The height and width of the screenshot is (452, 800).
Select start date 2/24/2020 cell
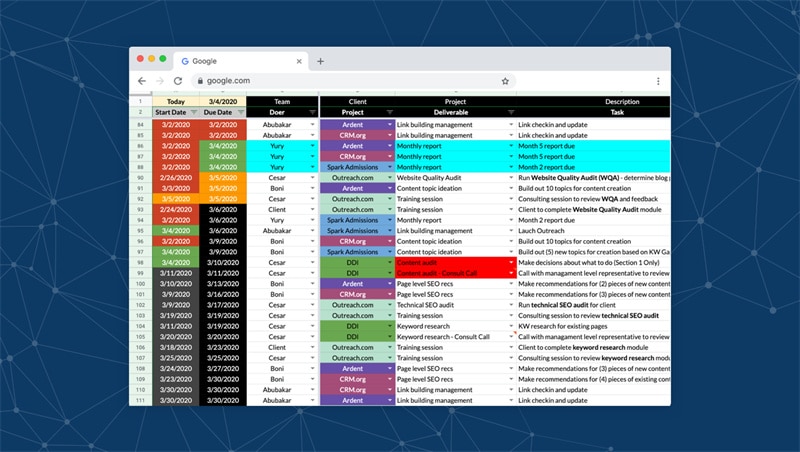tap(176, 209)
